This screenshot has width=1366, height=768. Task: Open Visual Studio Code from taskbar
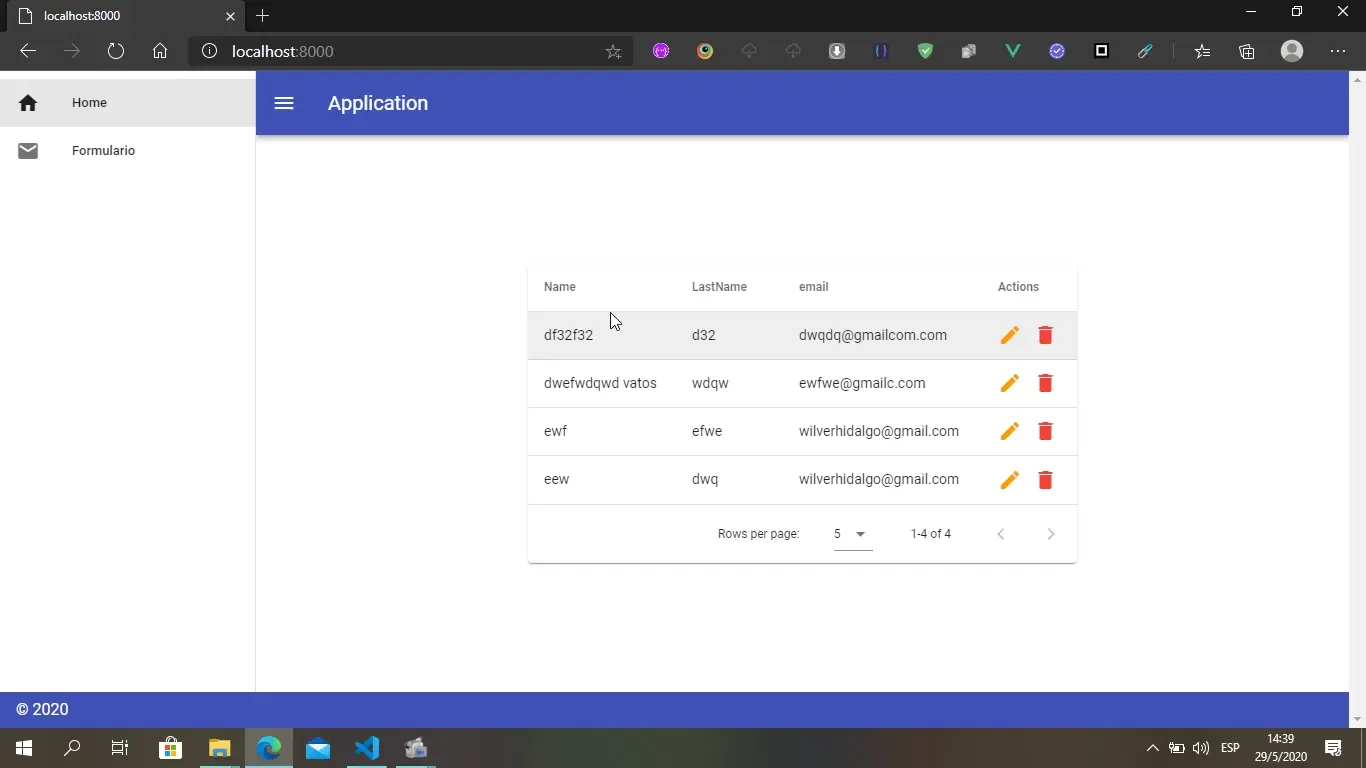367,748
